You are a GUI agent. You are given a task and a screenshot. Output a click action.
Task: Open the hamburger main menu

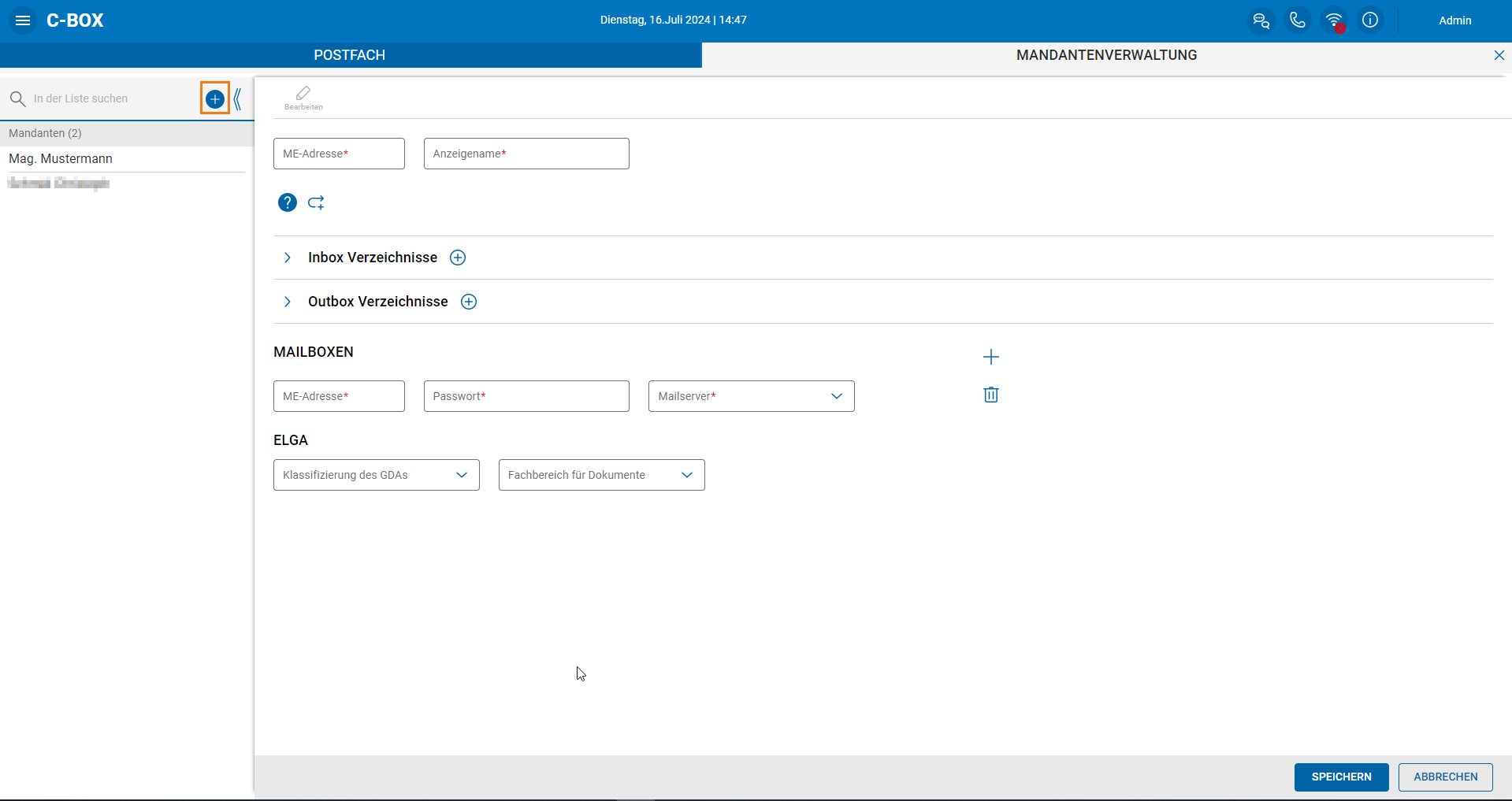coord(23,20)
